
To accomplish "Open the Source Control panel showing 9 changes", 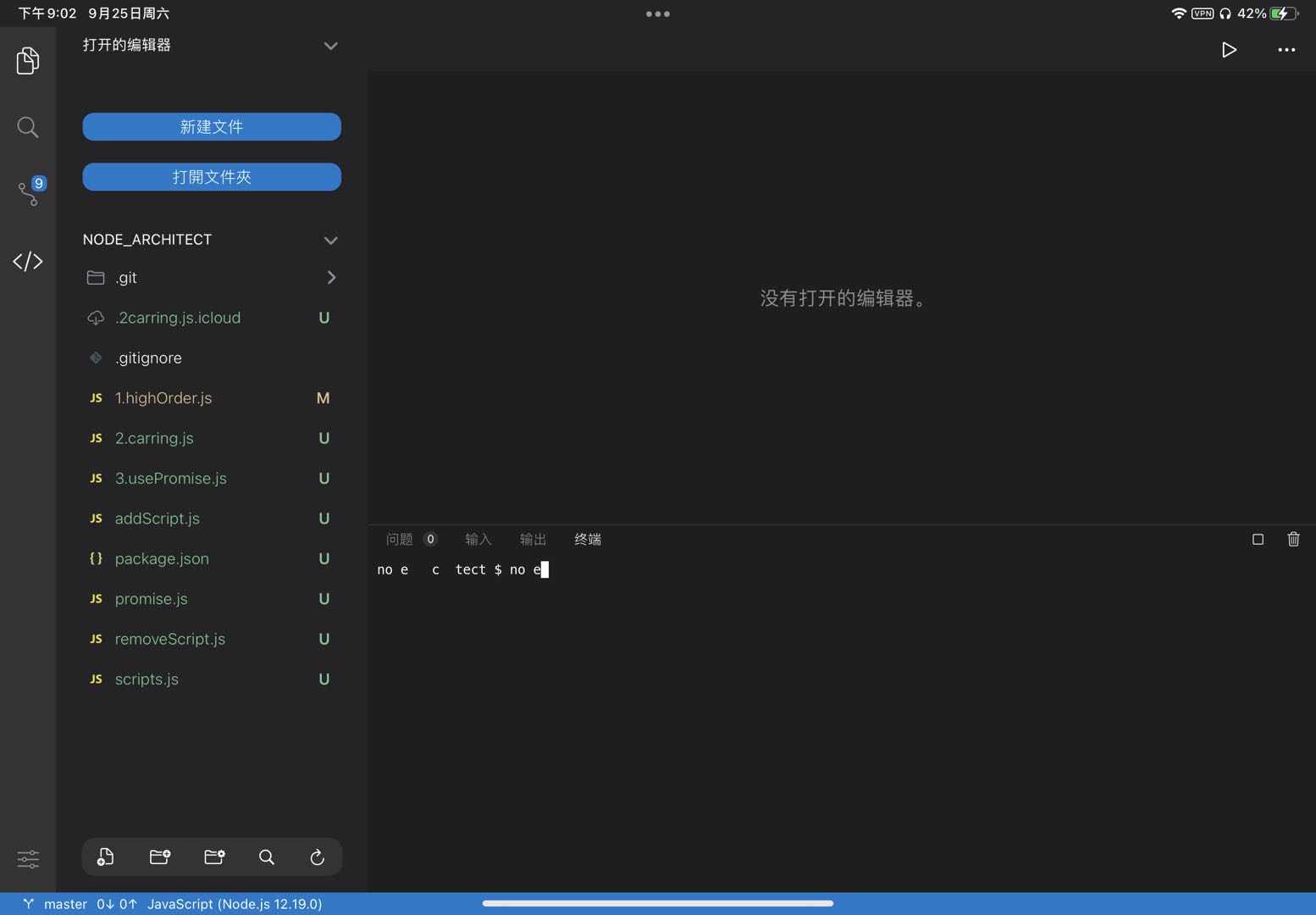I will tap(28, 193).
